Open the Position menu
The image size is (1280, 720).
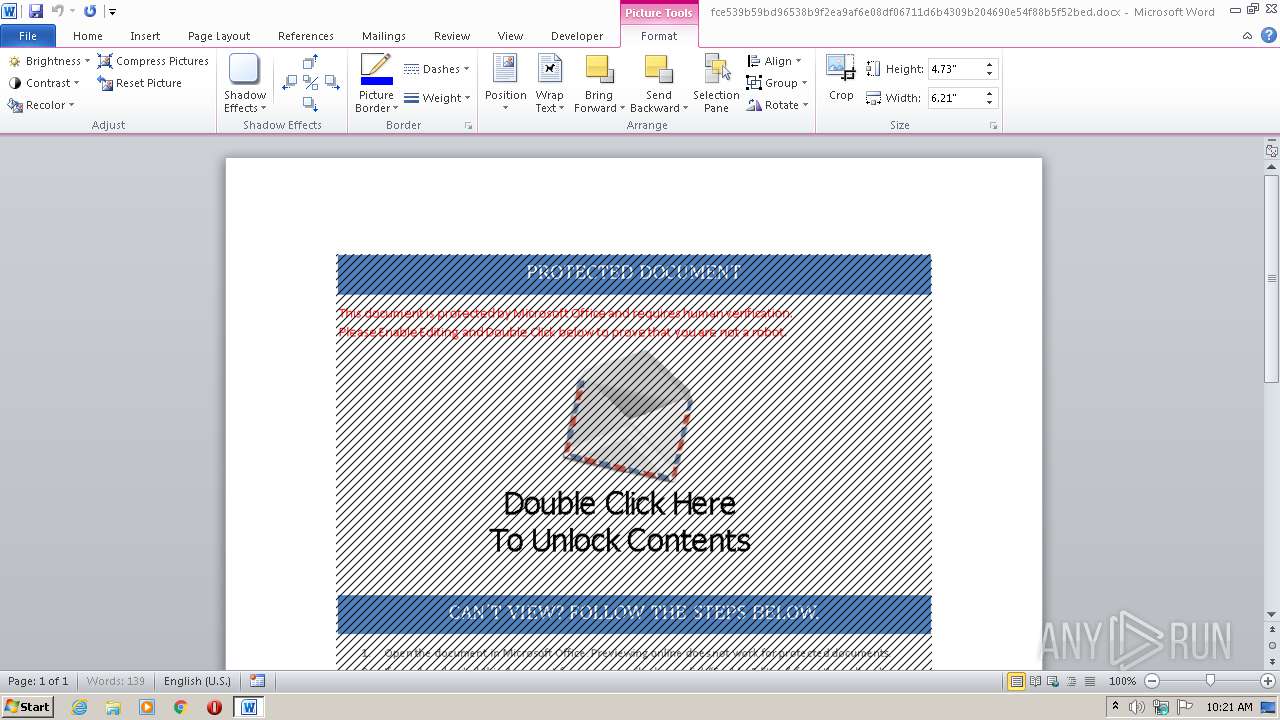pos(505,84)
